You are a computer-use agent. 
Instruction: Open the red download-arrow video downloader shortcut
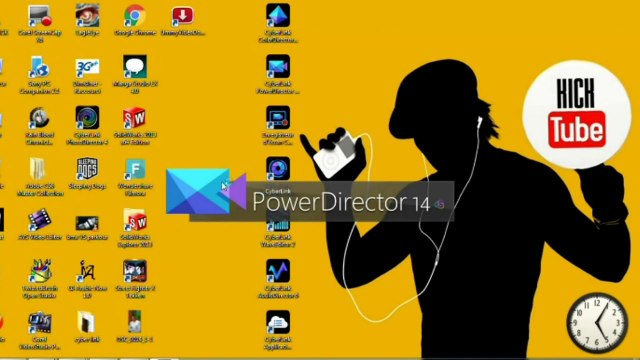click(x=182, y=16)
